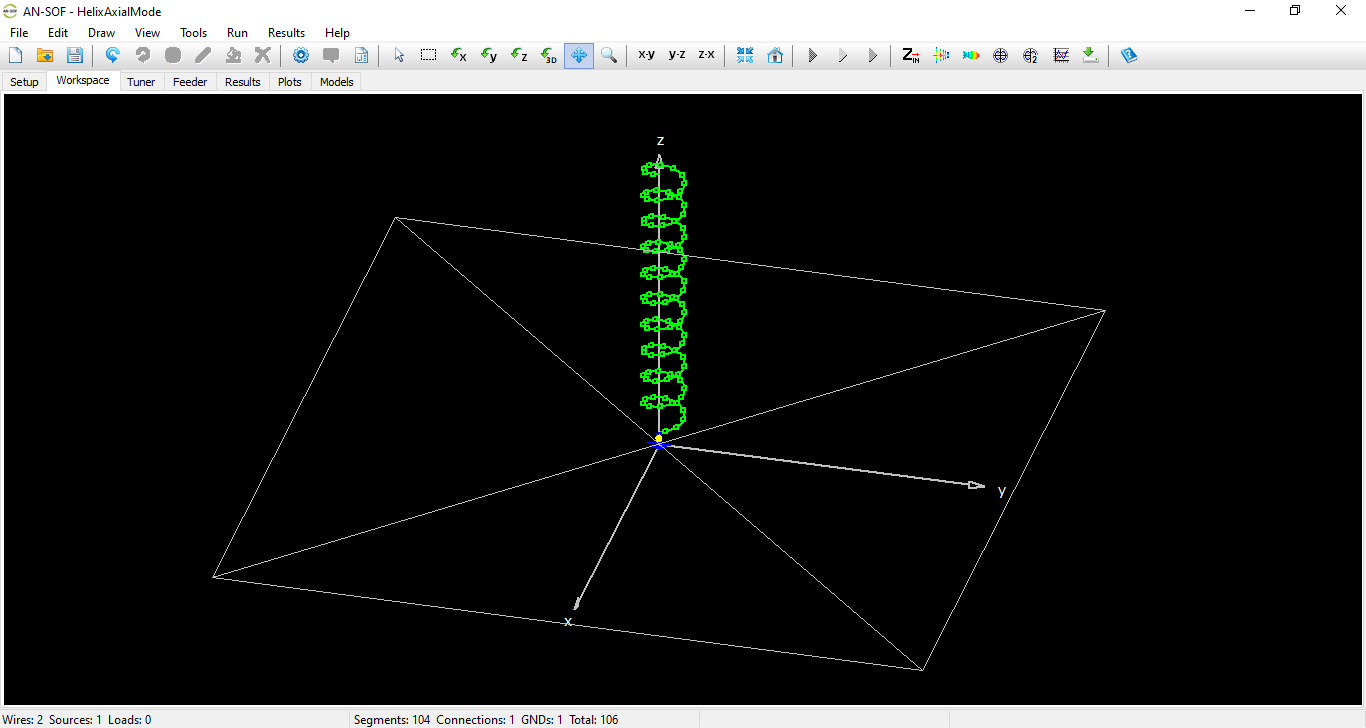Click the gray circle source/load icon
This screenshot has height=728, width=1366.
172,55
